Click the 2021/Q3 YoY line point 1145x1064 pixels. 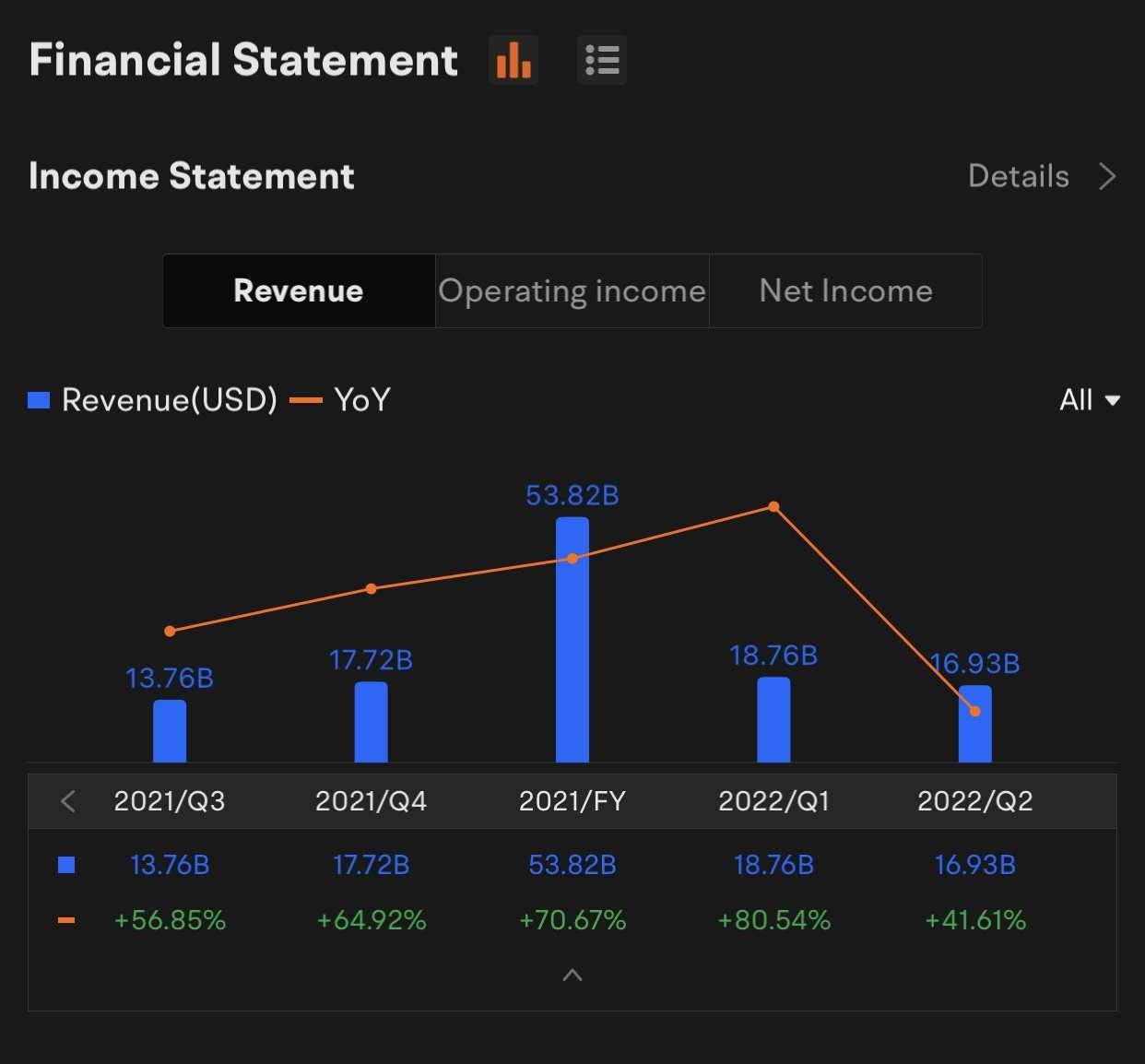click(x=170, y=631)
